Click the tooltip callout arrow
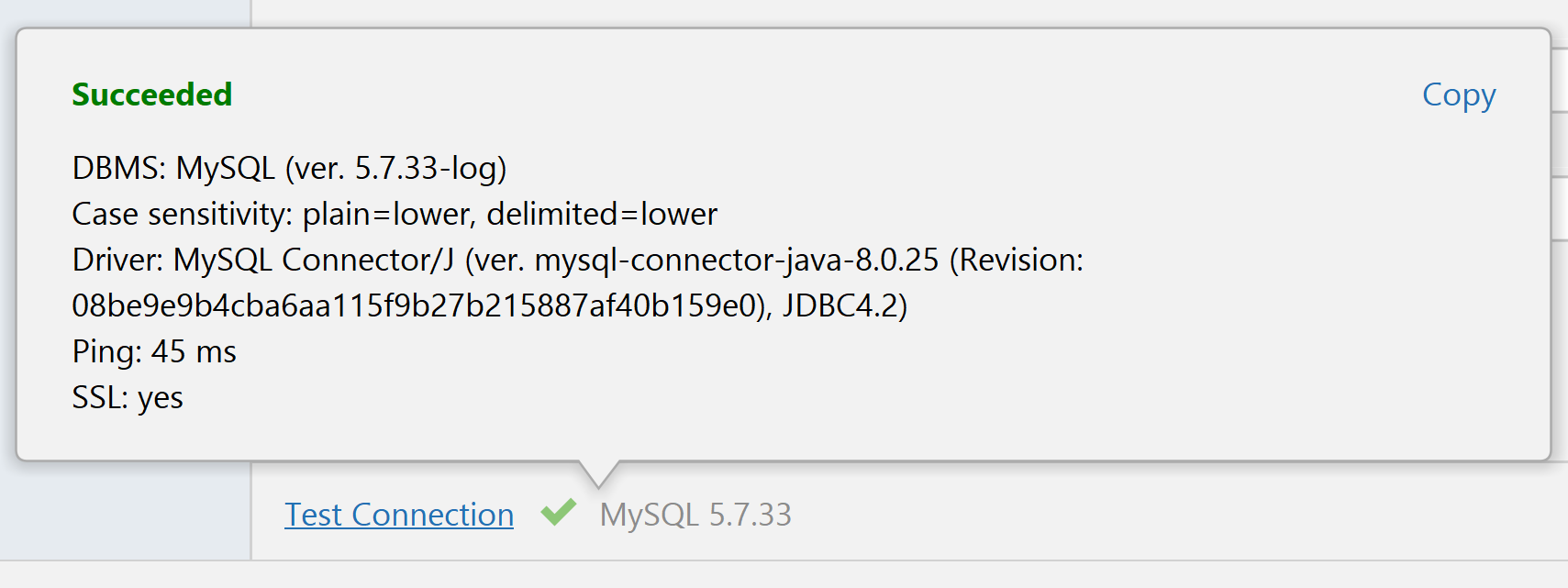Image resolution: width=1568 pixels, height=588 pixels. pos(597,472)
